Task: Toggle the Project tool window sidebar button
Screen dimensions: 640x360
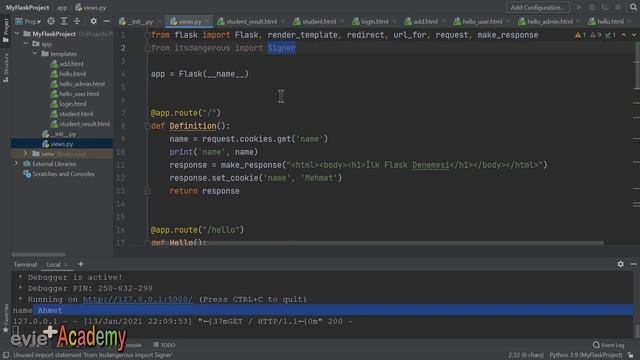Action: pos(5,30)
